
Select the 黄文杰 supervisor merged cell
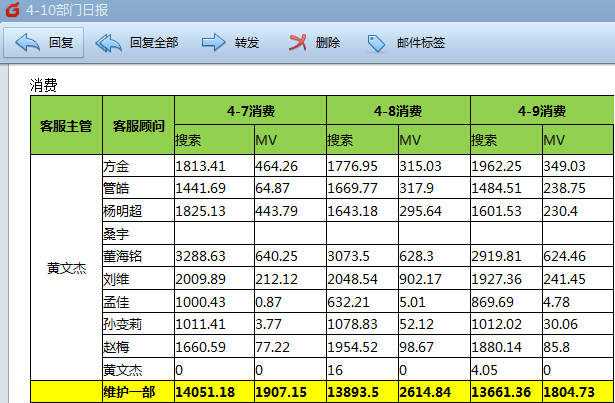65,268
